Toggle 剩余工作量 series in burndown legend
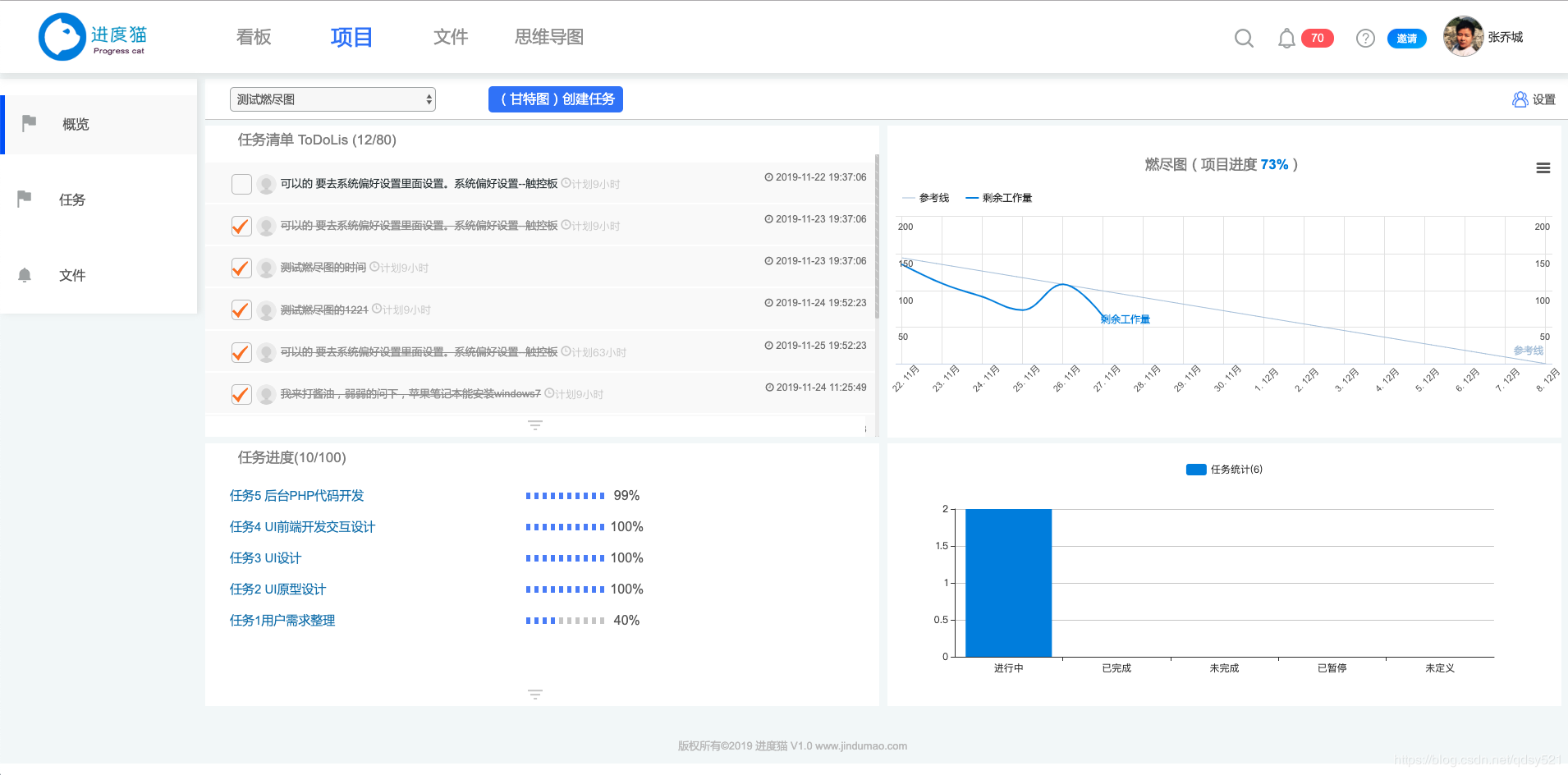 pos(998,198)
